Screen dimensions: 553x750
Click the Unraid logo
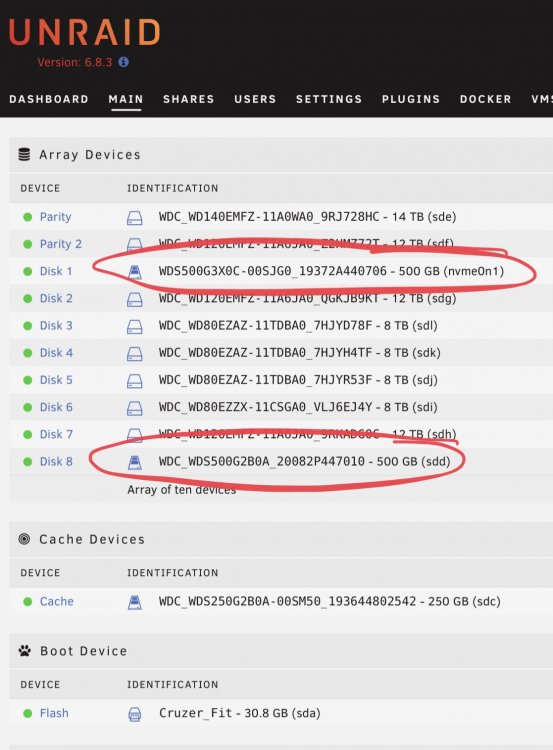pos(85,33)
